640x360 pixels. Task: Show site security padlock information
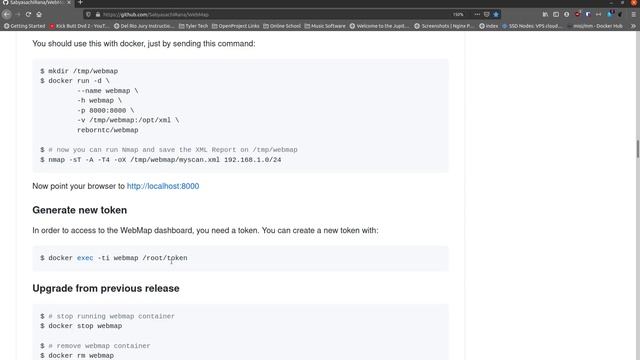[98, 14]
